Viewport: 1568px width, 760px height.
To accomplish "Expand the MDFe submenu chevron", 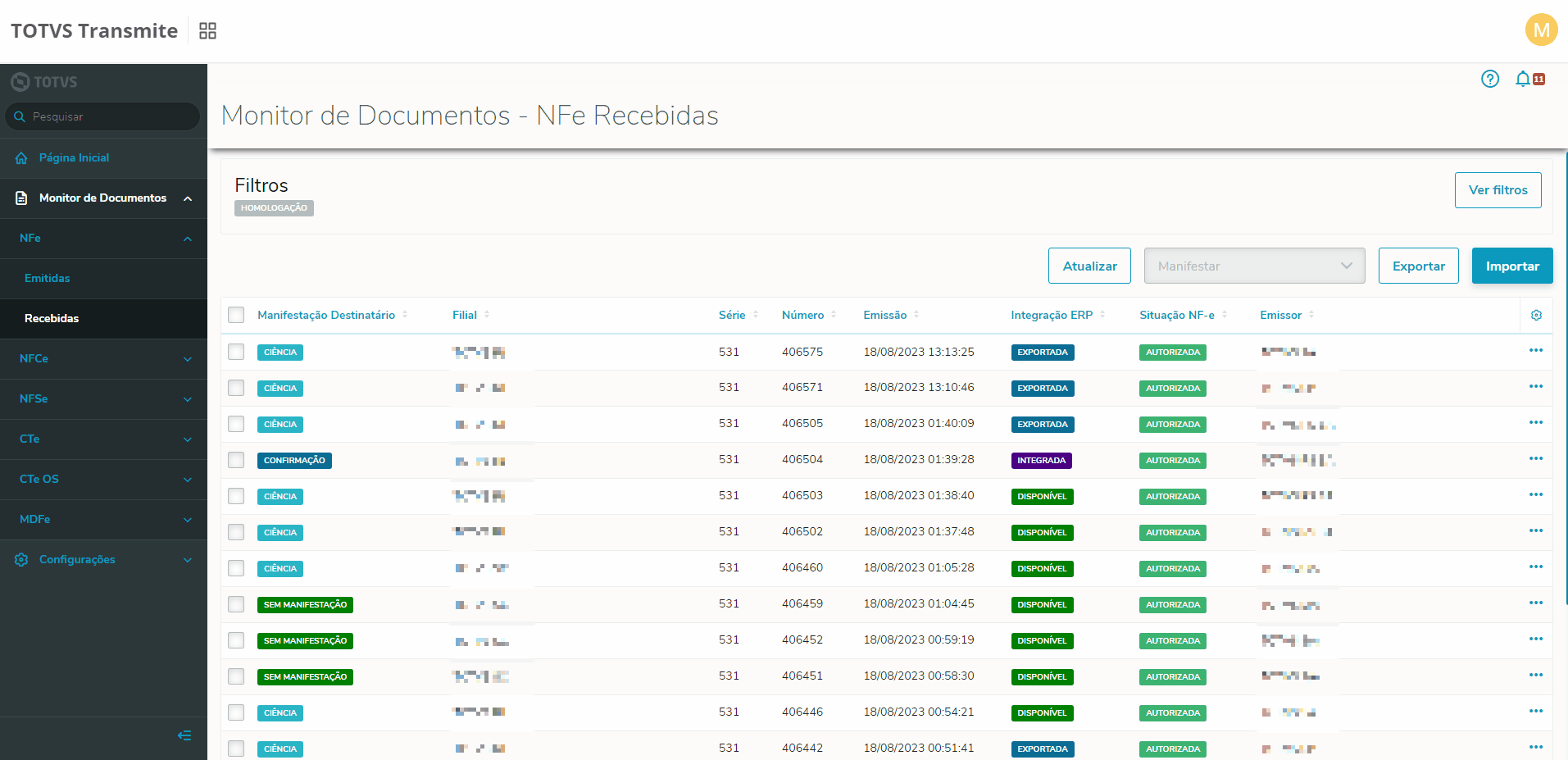I will click(x=188, y=520).
